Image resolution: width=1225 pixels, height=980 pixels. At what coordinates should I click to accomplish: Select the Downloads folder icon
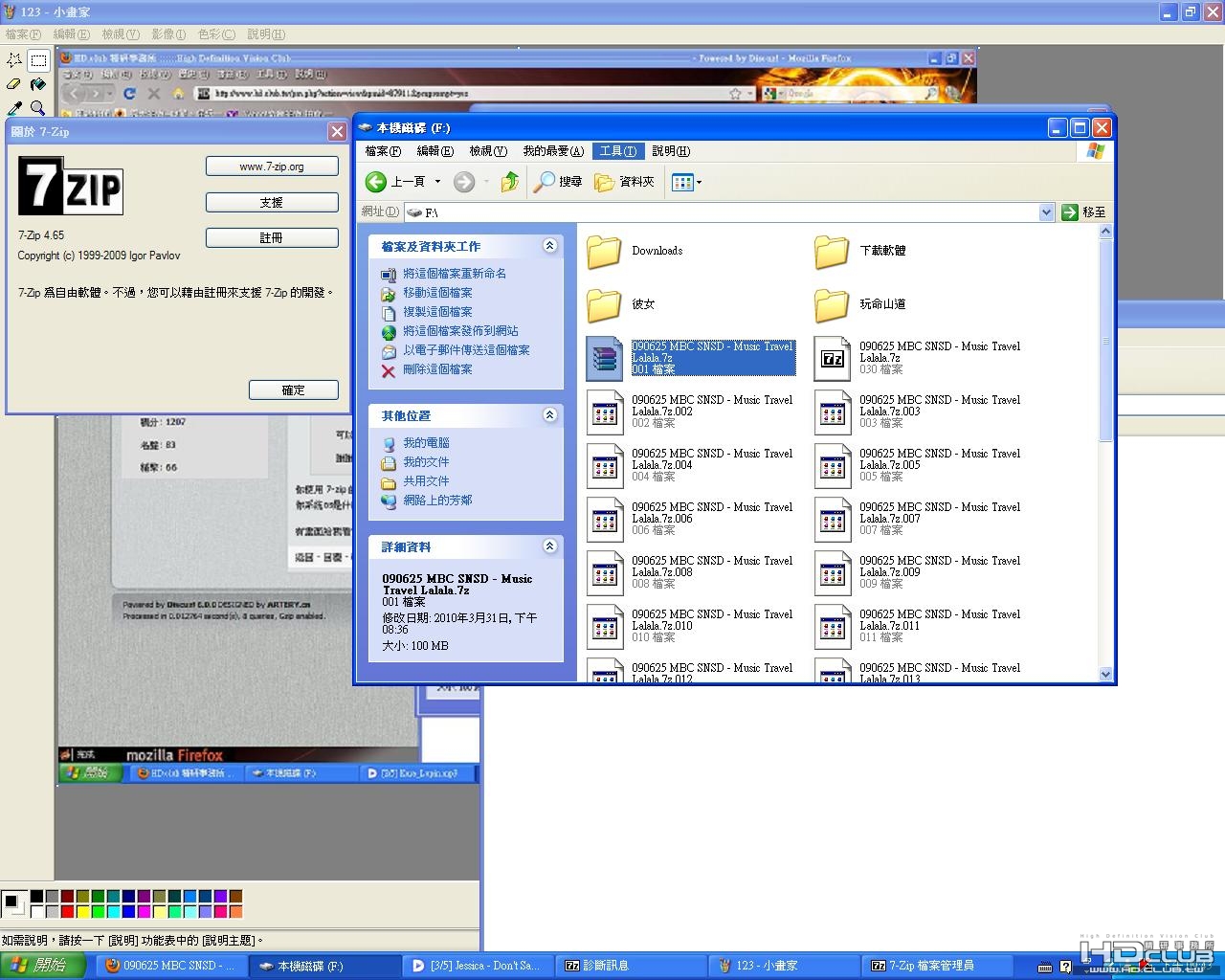[x=605, y=252]
